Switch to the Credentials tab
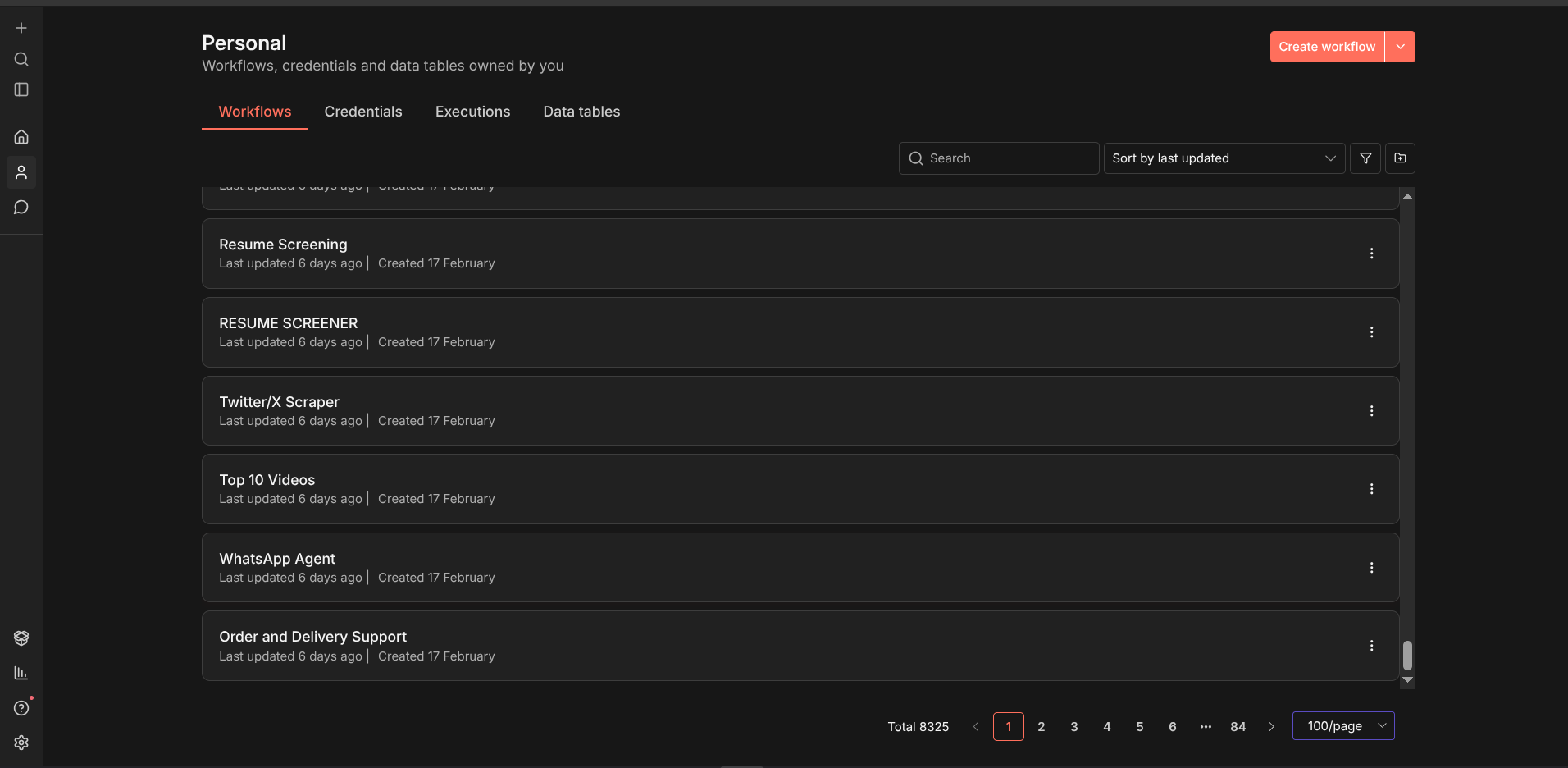Screen dimensions: 1568x768 pyautogui.click(x=363, y=111)
